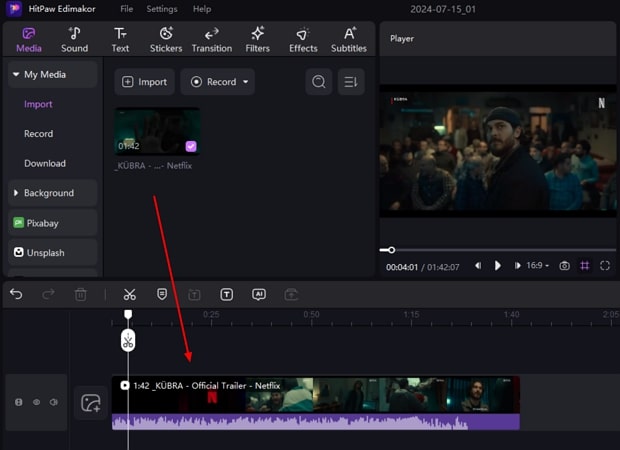
Task: Toggle the crop grid icon in player
Action: (x=584, y=266)
